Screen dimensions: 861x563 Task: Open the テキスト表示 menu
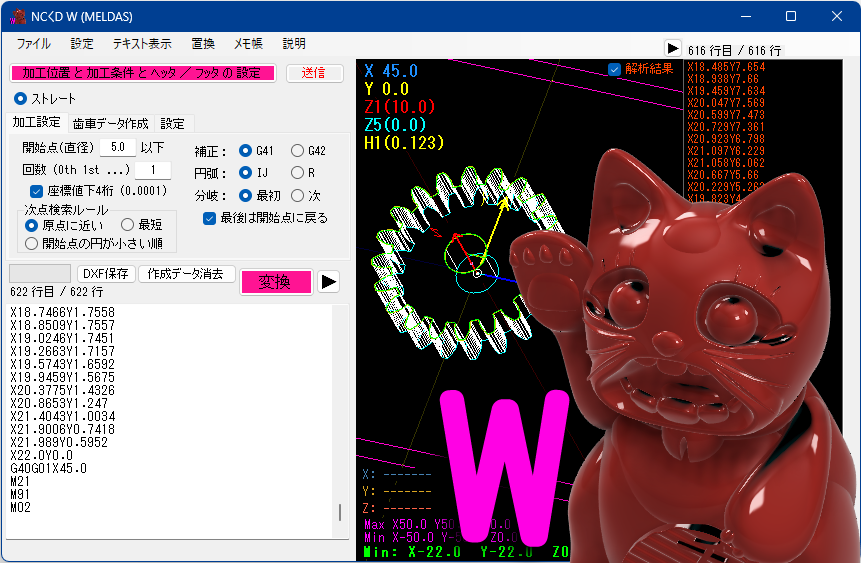click(142, 44)
